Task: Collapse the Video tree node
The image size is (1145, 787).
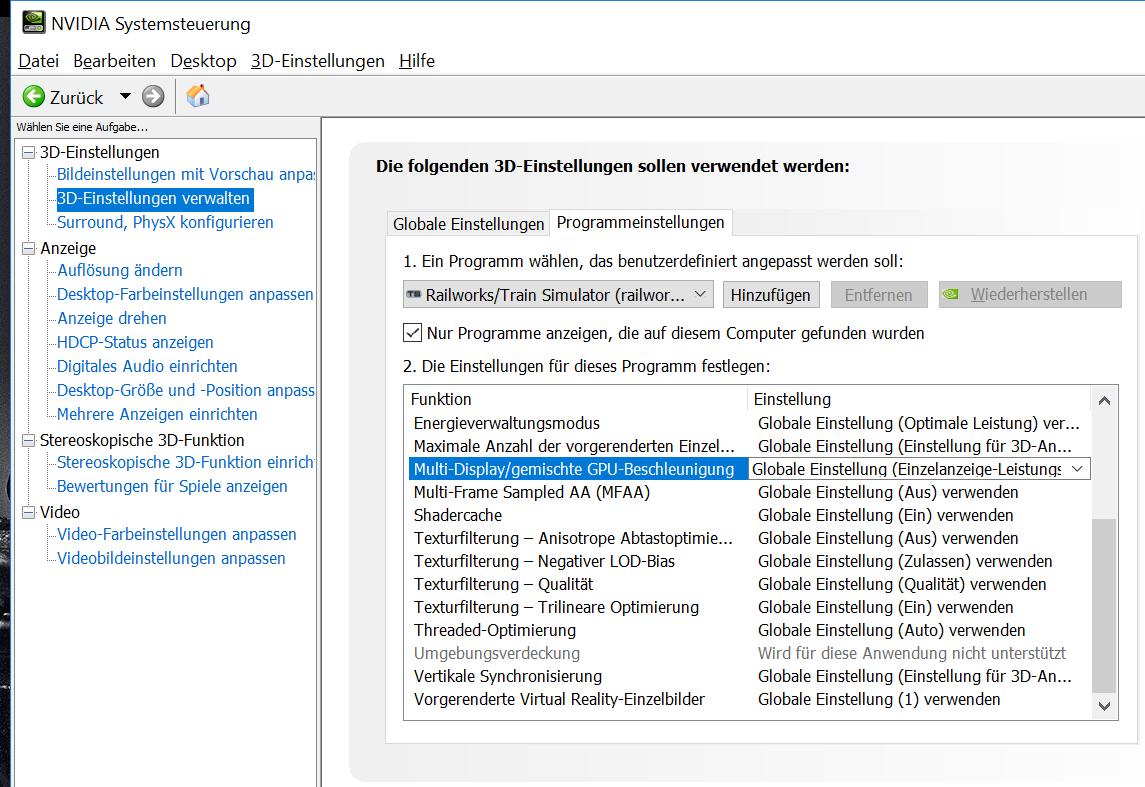Action: [27, 512]
